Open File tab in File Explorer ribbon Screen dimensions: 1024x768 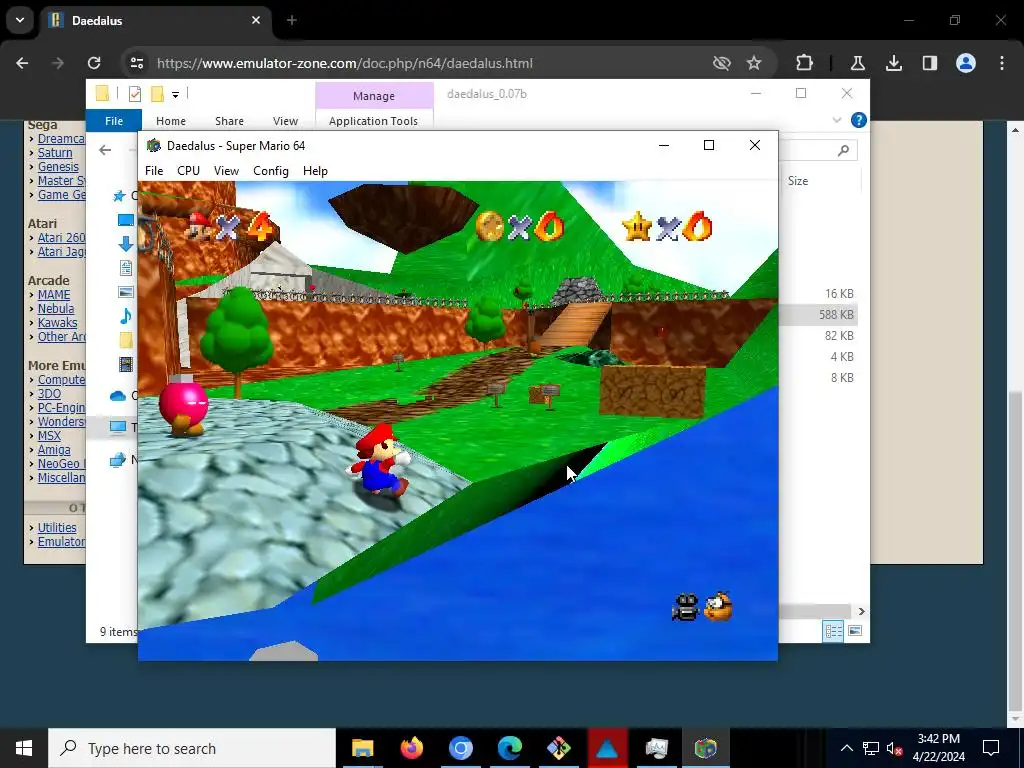[x=114, y=121]
